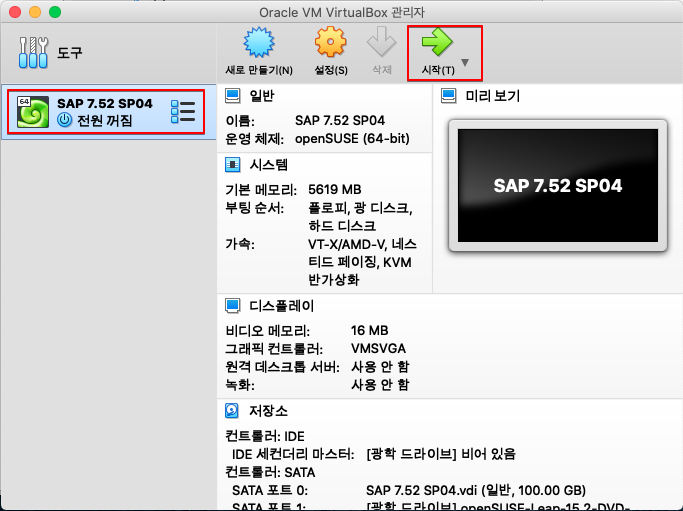Open the 도구 tools icon
Image resolution: width=683 pixels, height=511 pixels.
[x=33, y=53]
